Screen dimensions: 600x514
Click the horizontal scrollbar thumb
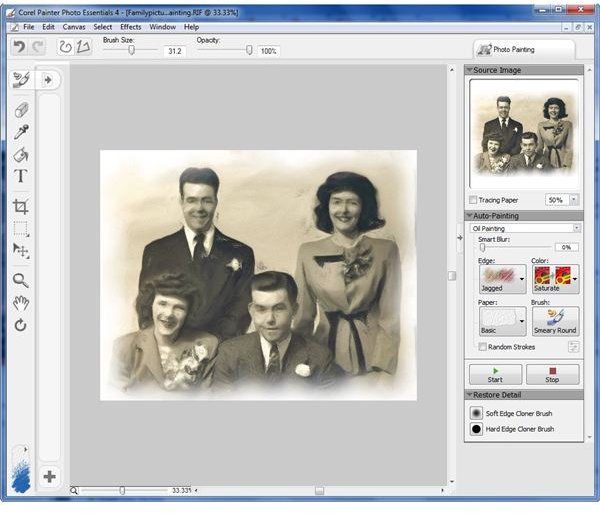320,490
